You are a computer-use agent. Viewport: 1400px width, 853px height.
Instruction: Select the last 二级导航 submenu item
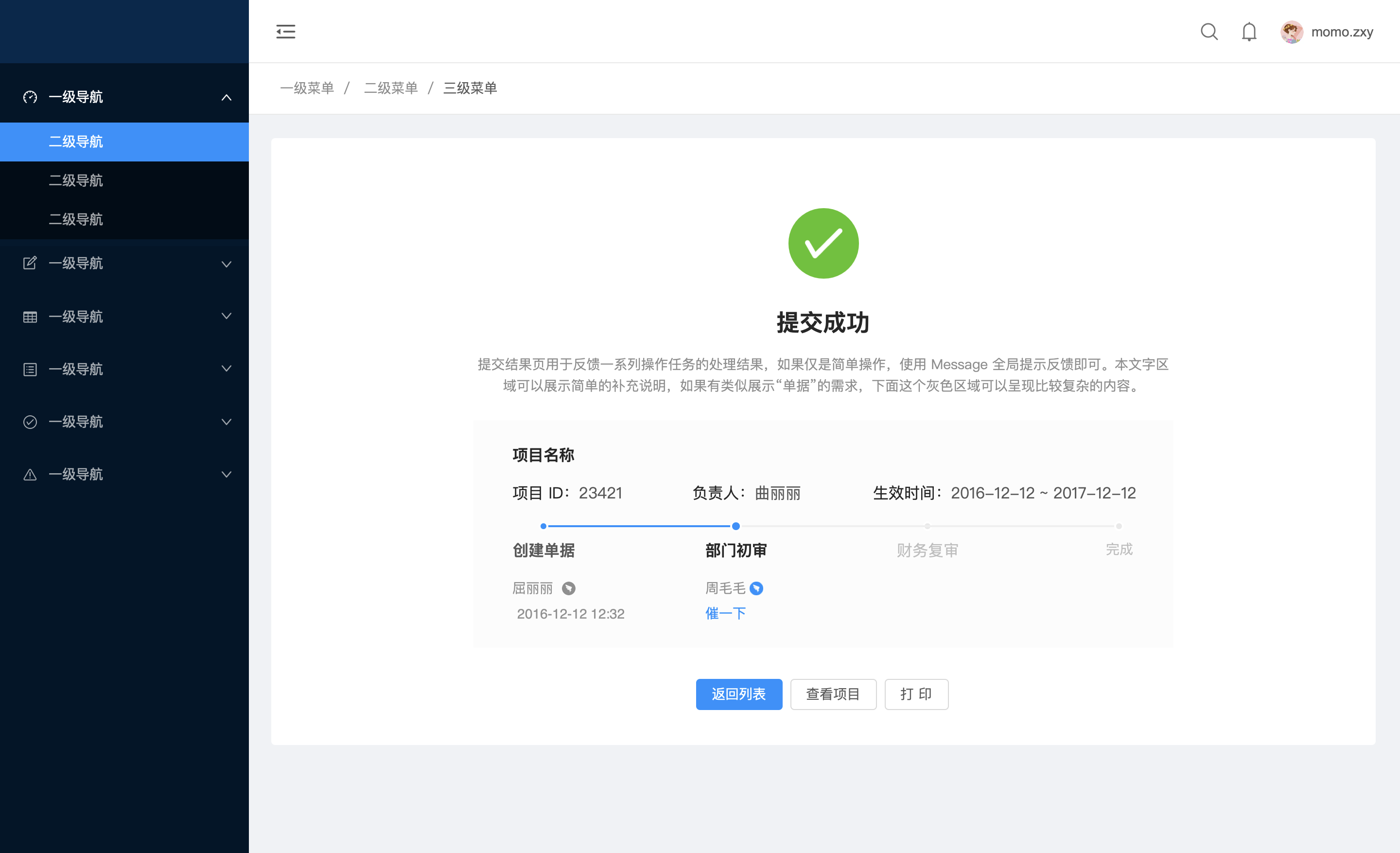[76, 219]
